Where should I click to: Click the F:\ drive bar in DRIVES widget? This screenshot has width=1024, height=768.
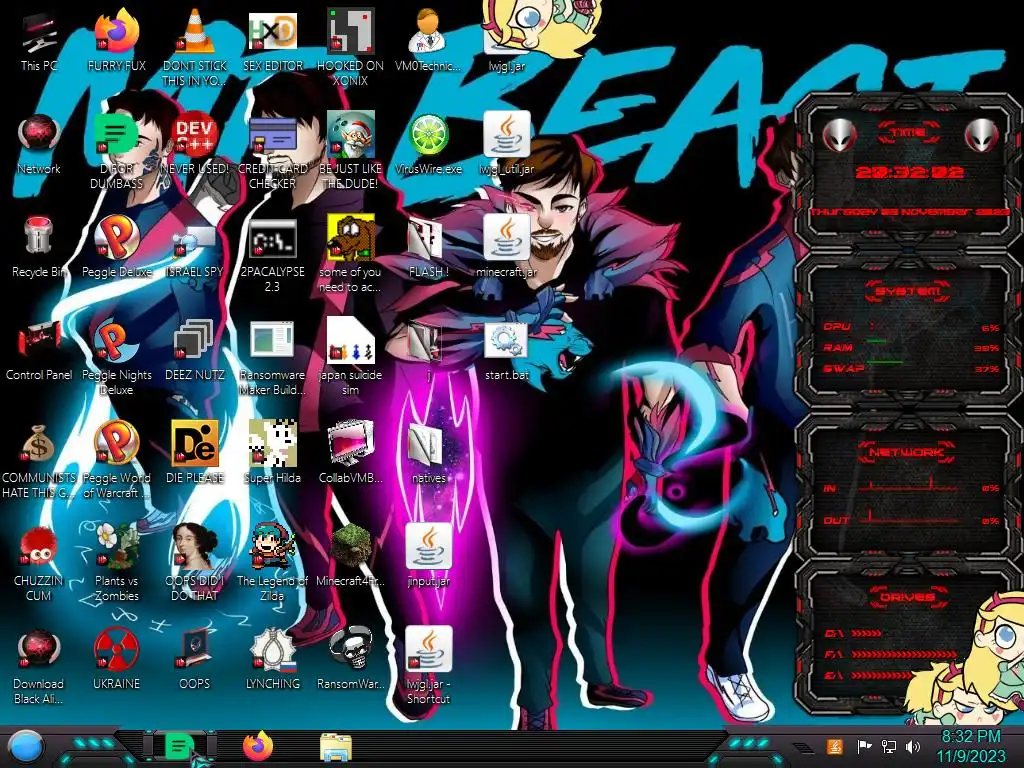pyautogui.click(x=891, y=654)
